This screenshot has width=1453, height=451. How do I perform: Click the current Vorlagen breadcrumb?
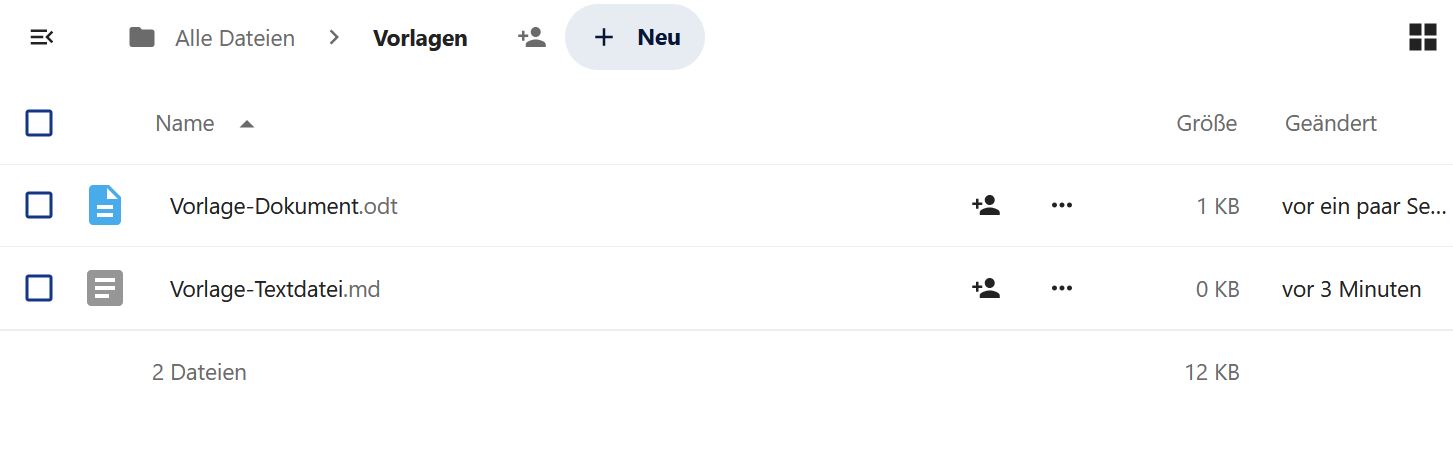pyautogui.click(x=420, y=38)
